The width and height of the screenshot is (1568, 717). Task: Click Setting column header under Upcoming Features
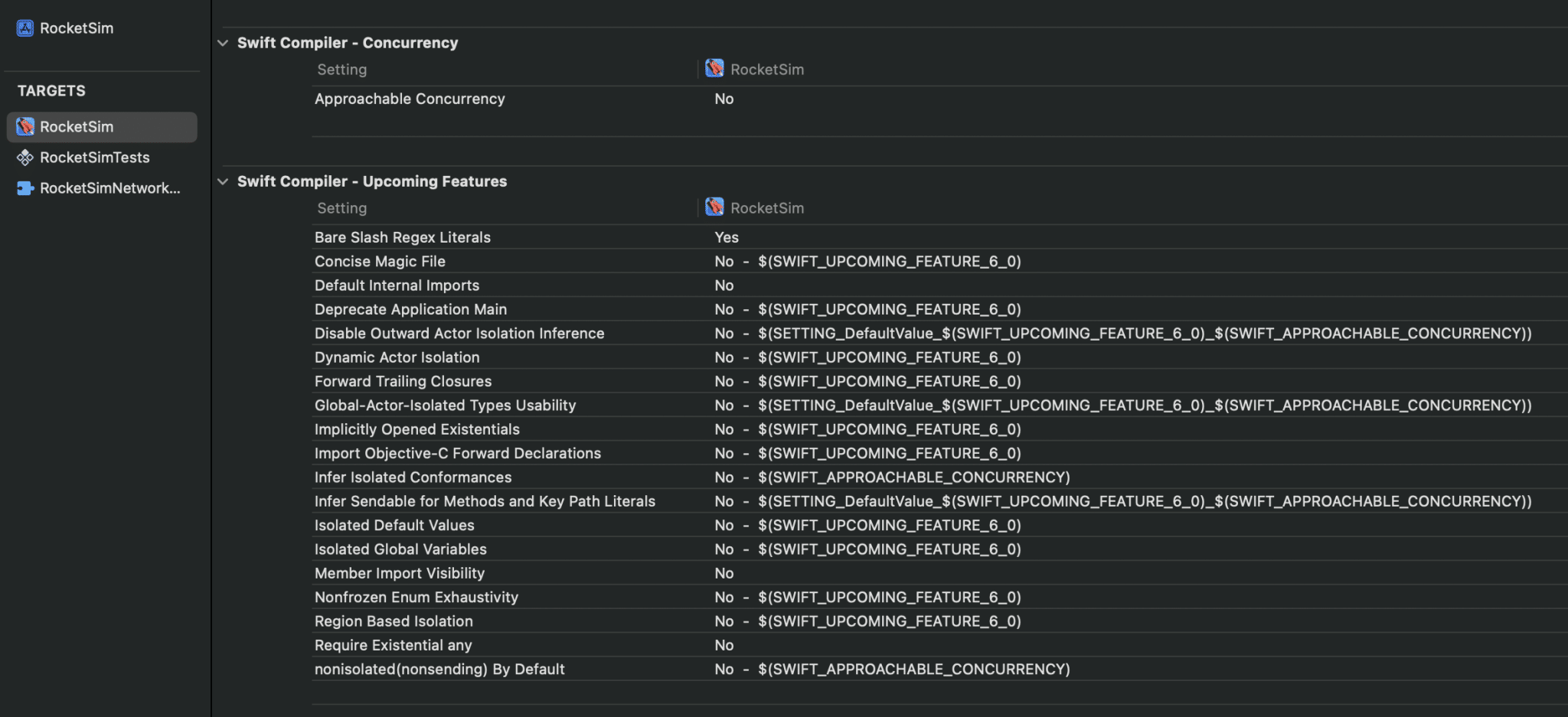point(342,208)
